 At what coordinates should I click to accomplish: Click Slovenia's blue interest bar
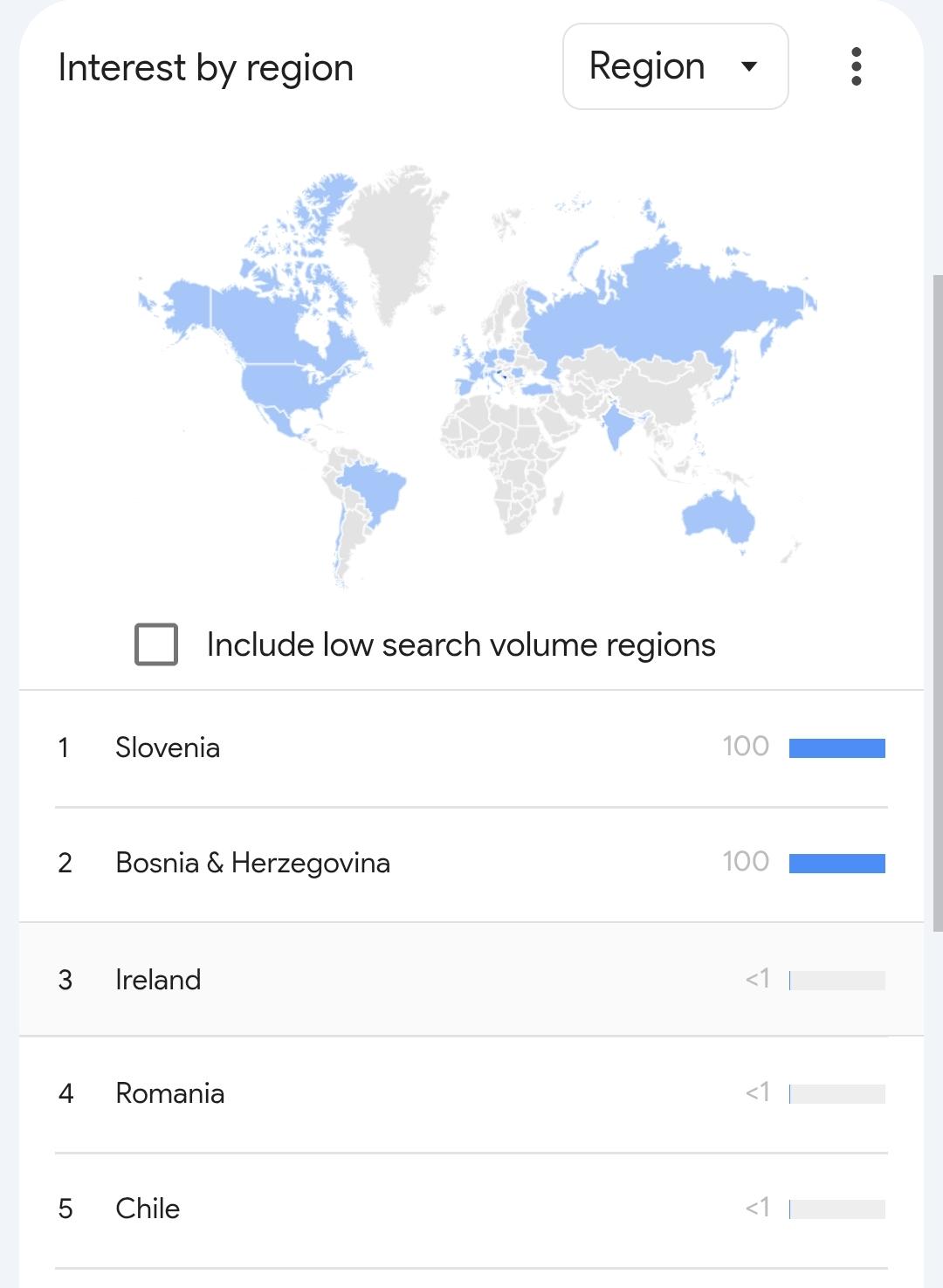[x=836, y=747]
